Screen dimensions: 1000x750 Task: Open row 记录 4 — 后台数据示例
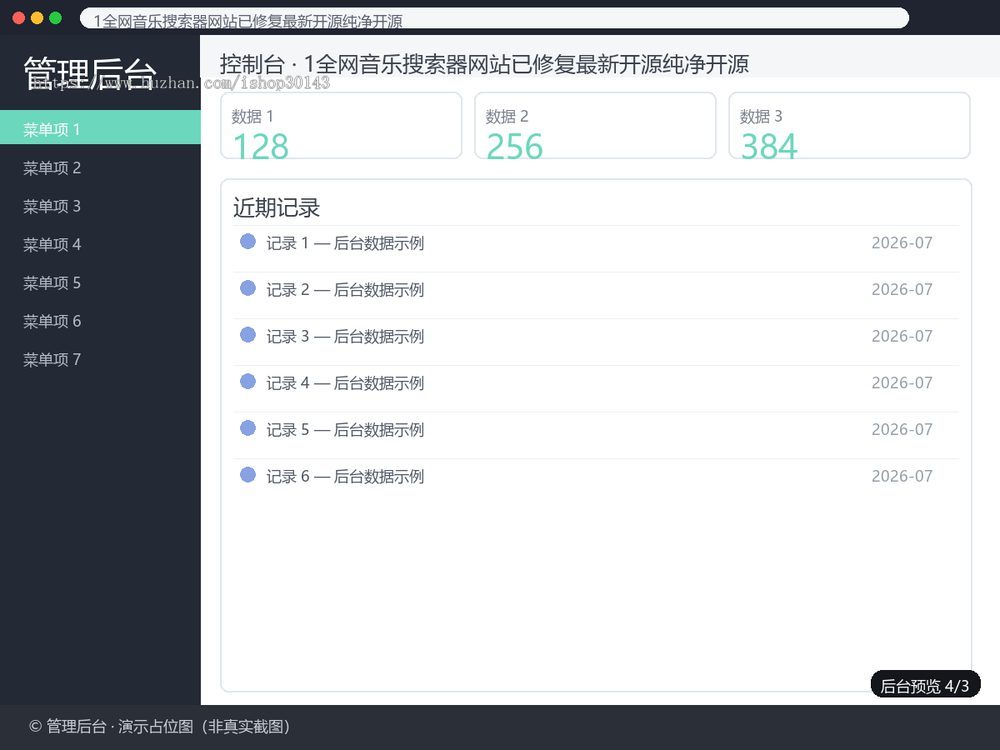coord(596,388)
